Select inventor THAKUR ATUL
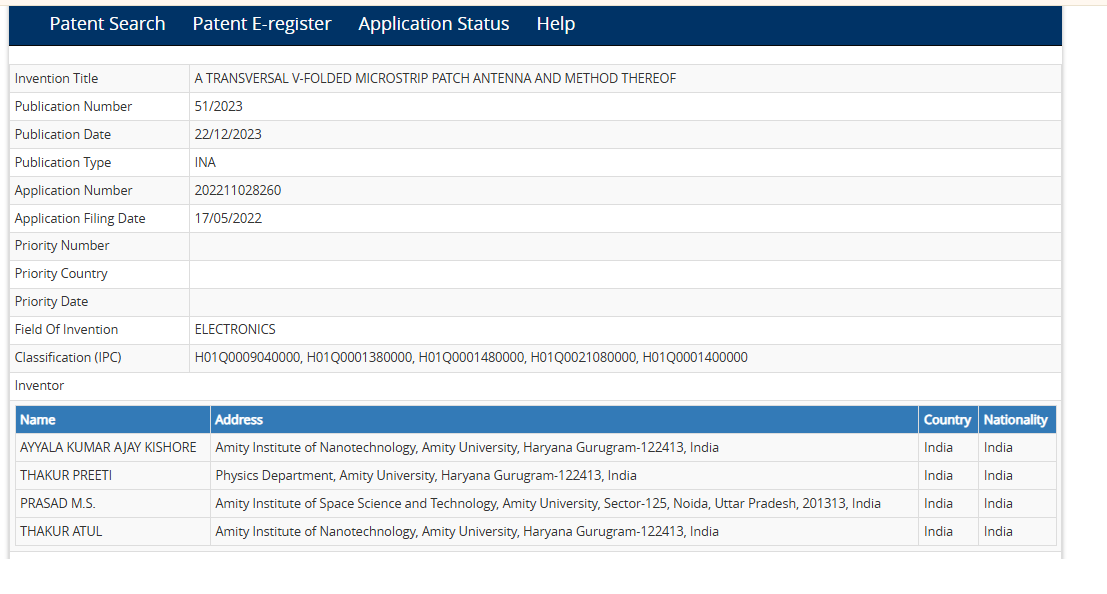This screenshot has width=1107, height=594. pos(61,531)
